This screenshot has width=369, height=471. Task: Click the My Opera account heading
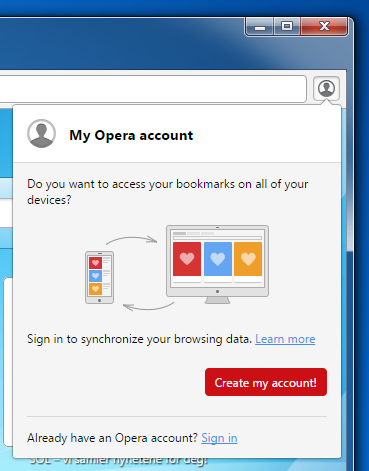131,135
